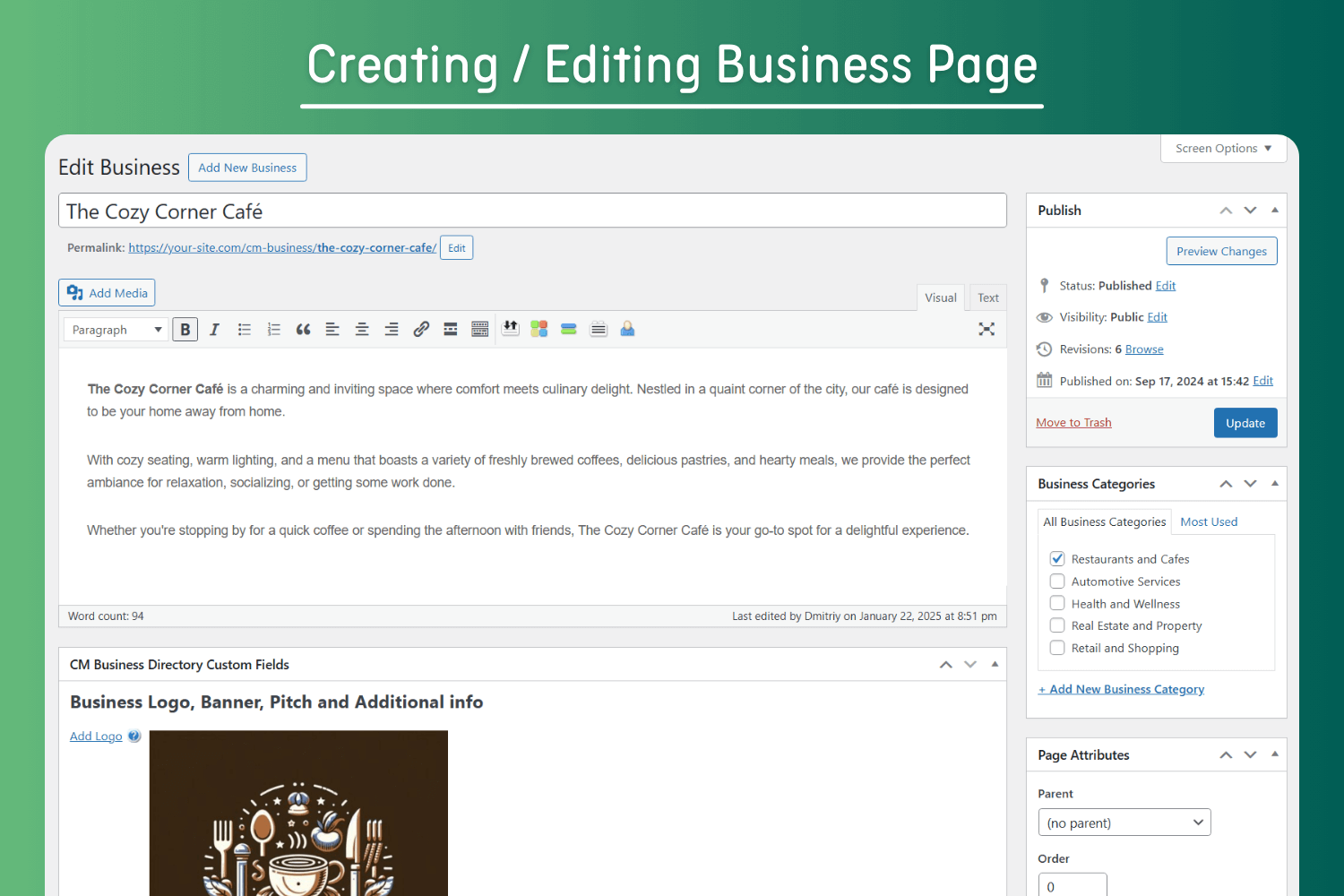Click the Update button

coord(1245,423)
